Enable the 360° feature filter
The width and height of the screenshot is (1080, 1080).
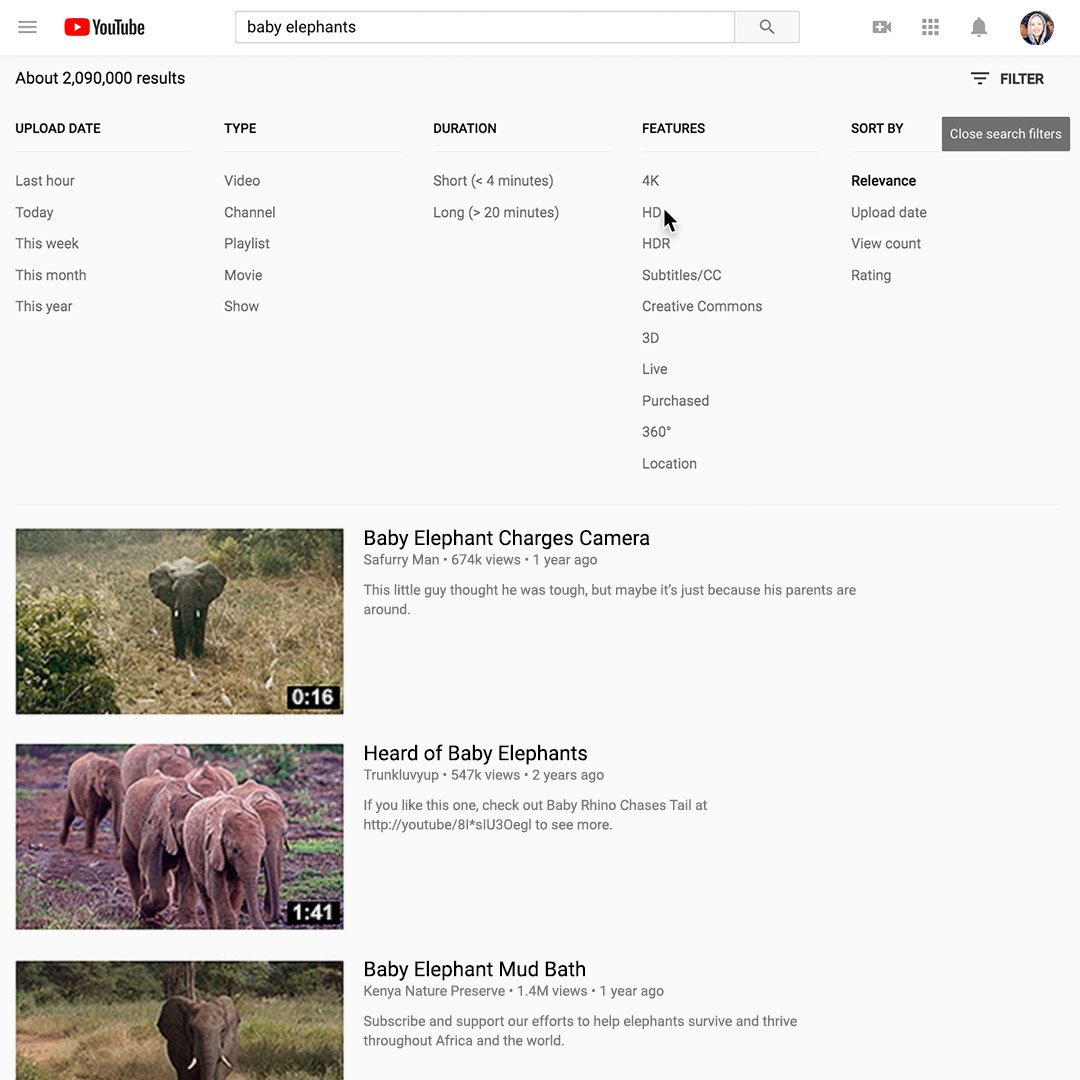(x=656, y=431)
